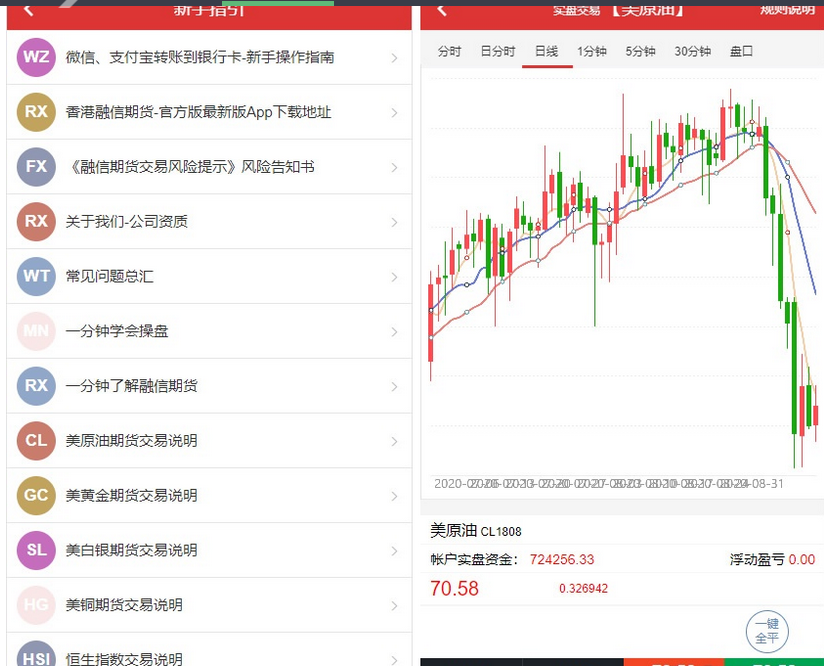Select the GC 美黄金期货 icon
The image size is (824, 666).
point(35,496)
